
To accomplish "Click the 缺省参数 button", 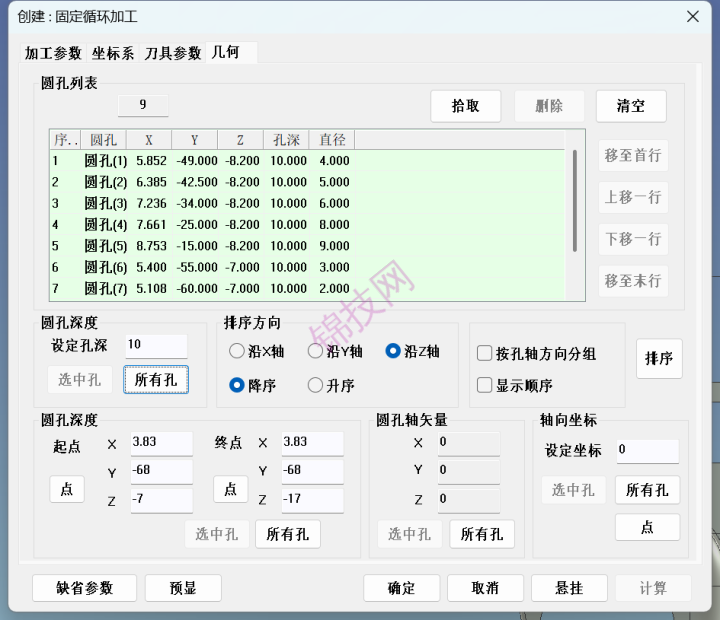I will tap(84, 588).
